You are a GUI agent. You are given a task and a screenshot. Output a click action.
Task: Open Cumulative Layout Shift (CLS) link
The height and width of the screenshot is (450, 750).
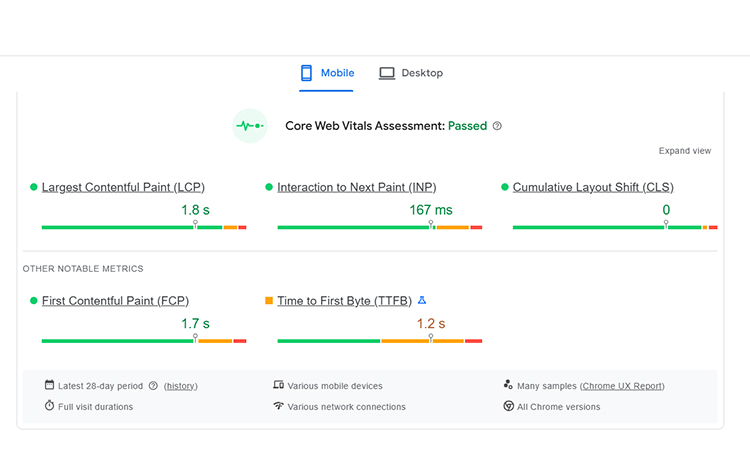coord(593,187)
